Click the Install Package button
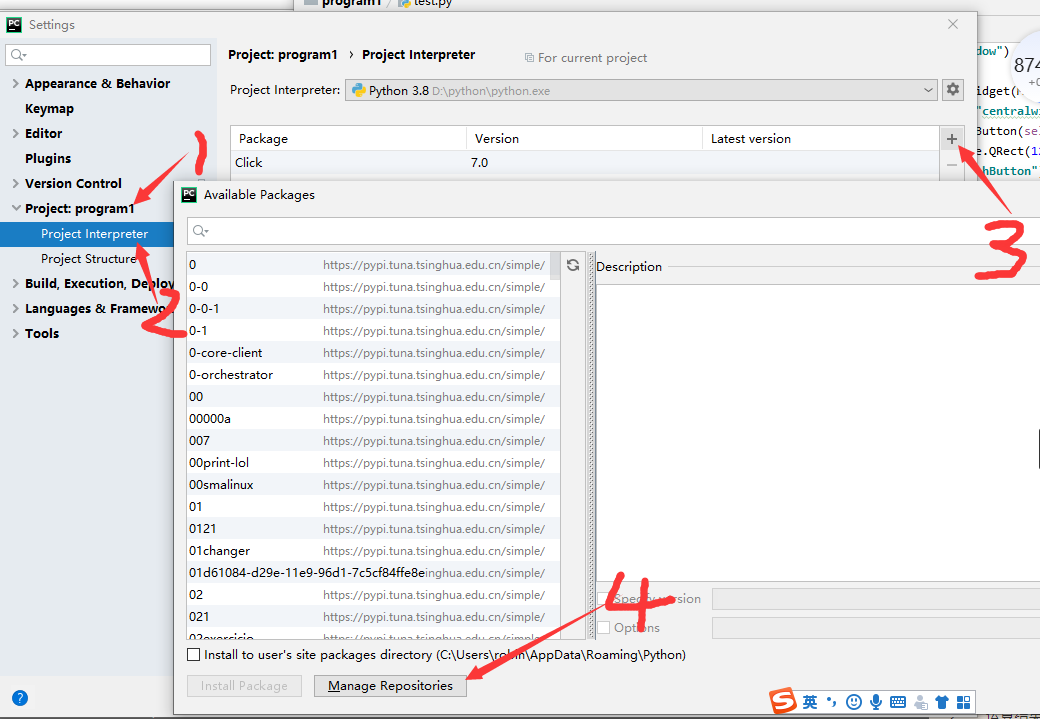 pyautogui.click(x=244, y=686)
